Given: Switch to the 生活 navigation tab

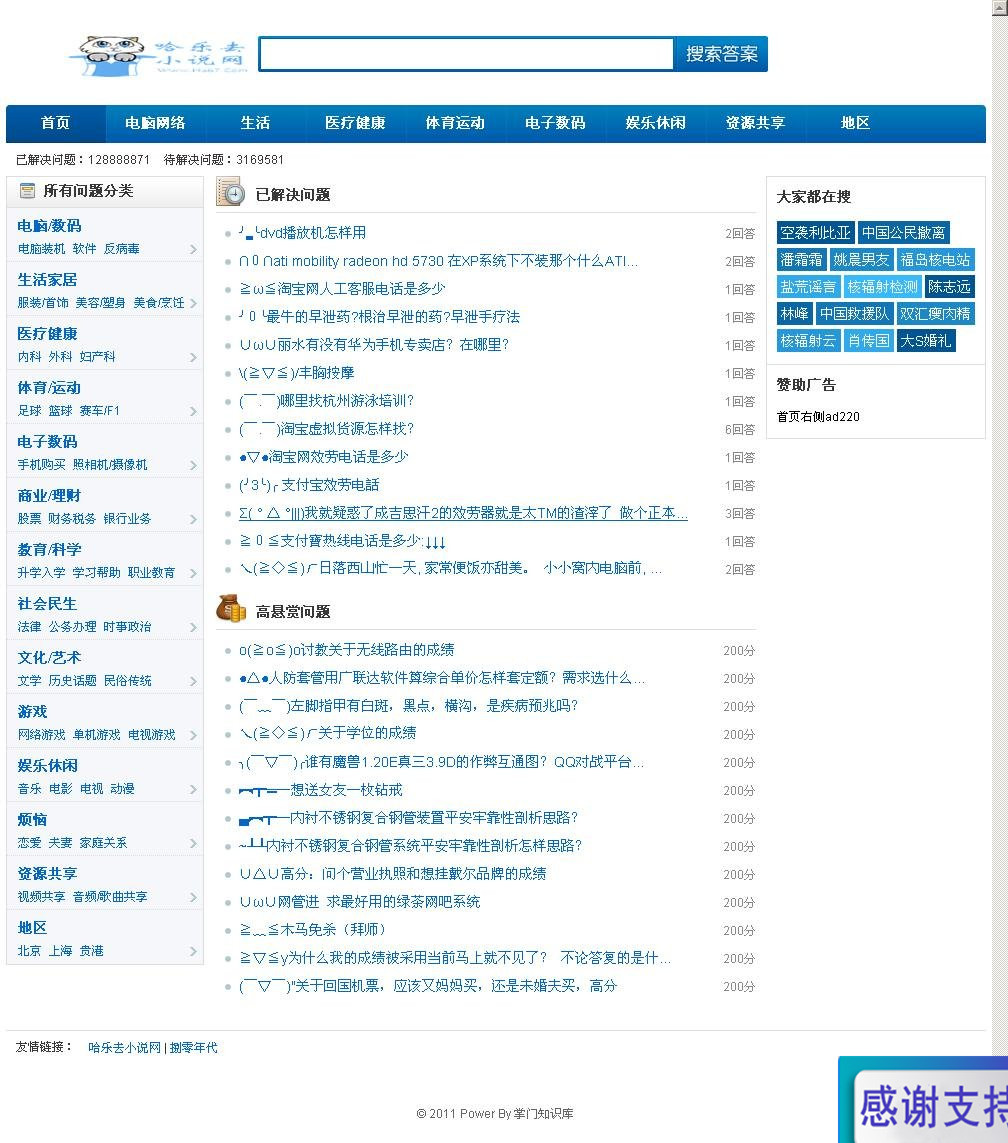Looking at the screenshot, I should (255, 123).
